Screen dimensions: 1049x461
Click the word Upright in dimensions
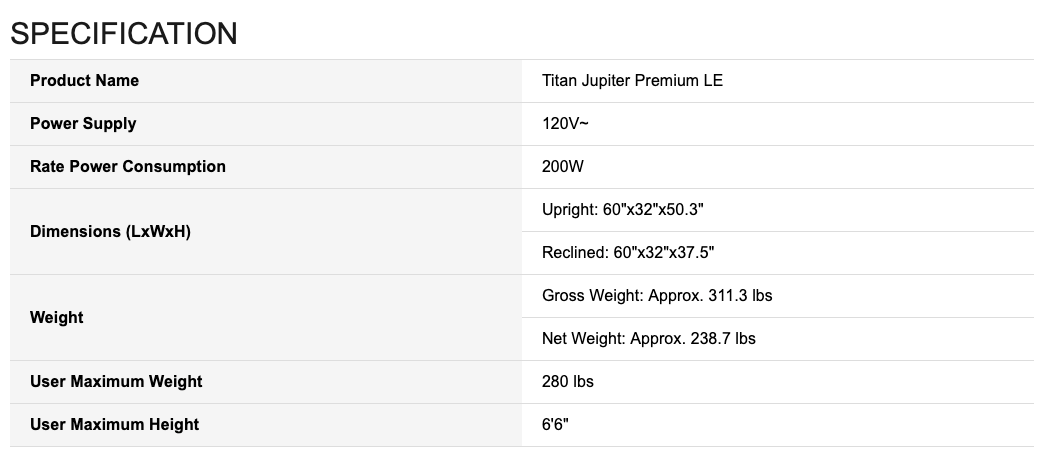point(570,210)
